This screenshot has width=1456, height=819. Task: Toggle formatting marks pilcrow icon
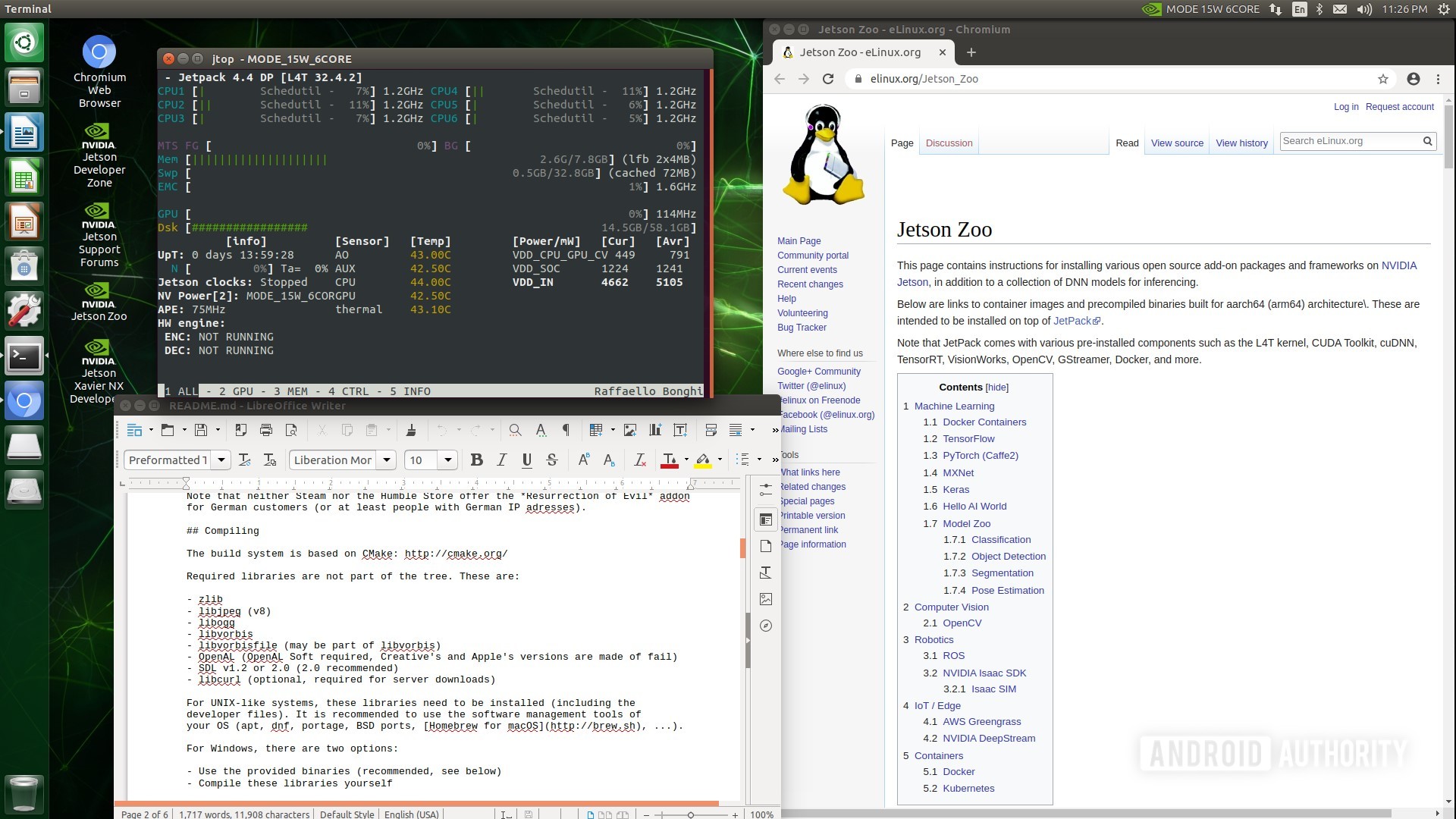(566, 430)
